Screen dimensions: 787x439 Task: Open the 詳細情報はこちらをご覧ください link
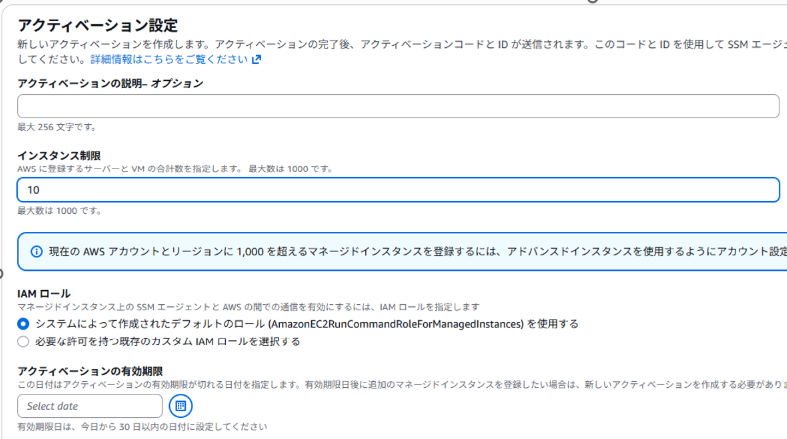[x=169, y=59]
